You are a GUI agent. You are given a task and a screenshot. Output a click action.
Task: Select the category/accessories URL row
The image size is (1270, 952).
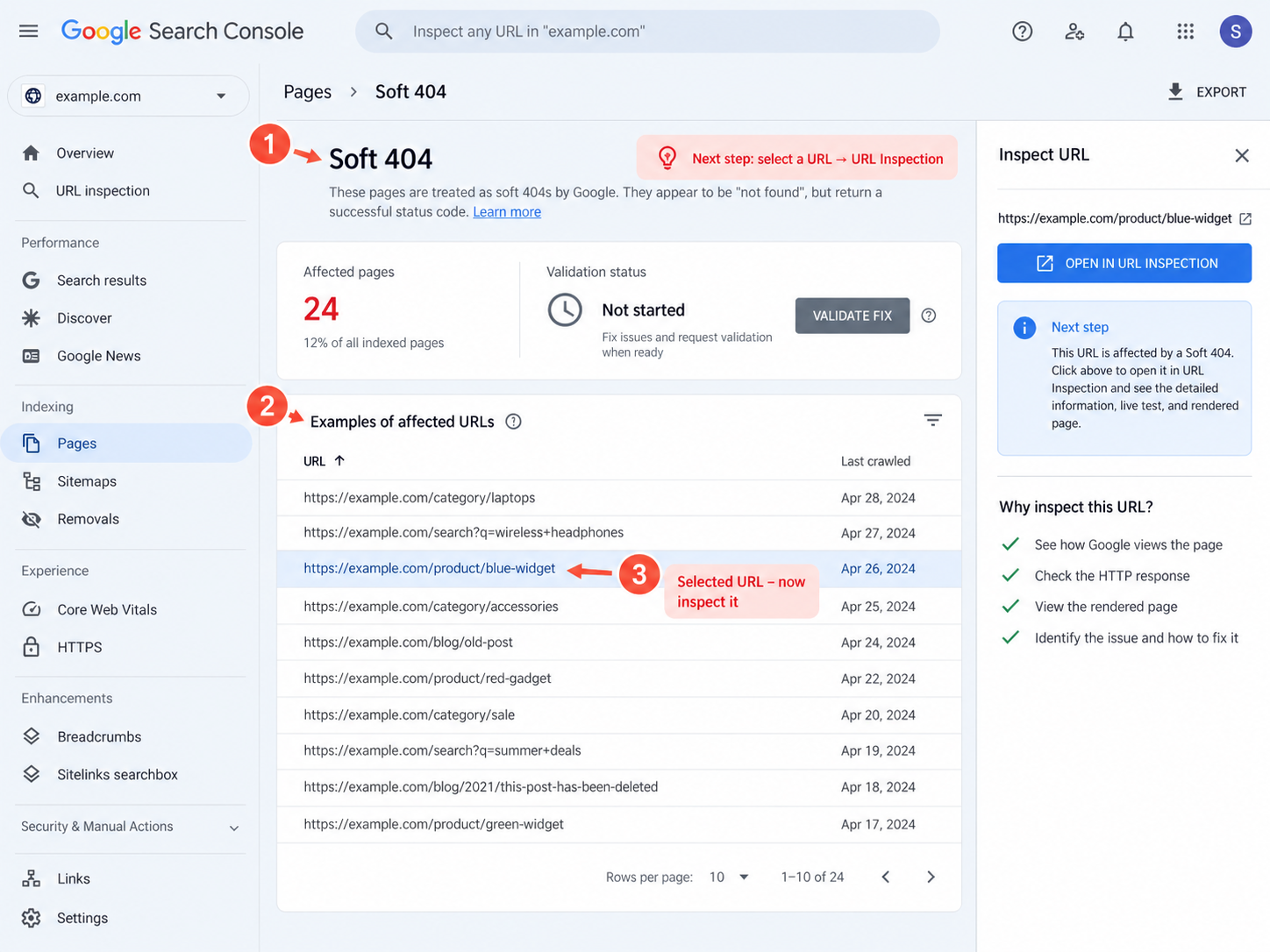coord(619,607)
